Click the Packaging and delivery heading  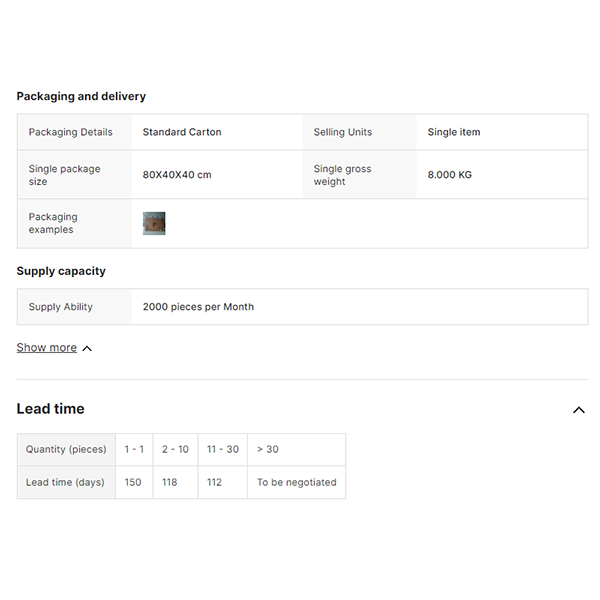[x=81, y=97]
